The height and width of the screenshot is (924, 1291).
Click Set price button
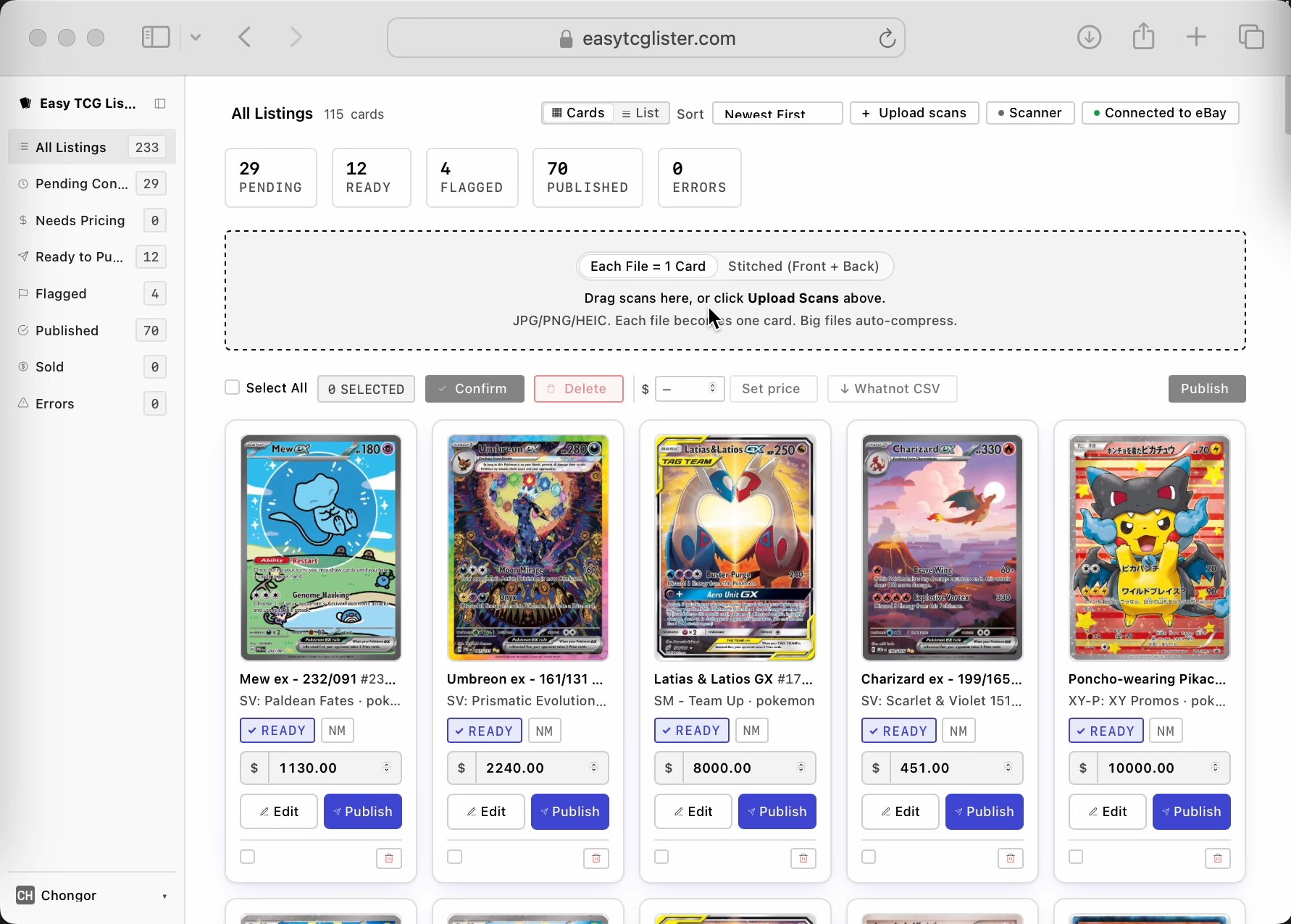pyautogui.click(x=774, y=389)
